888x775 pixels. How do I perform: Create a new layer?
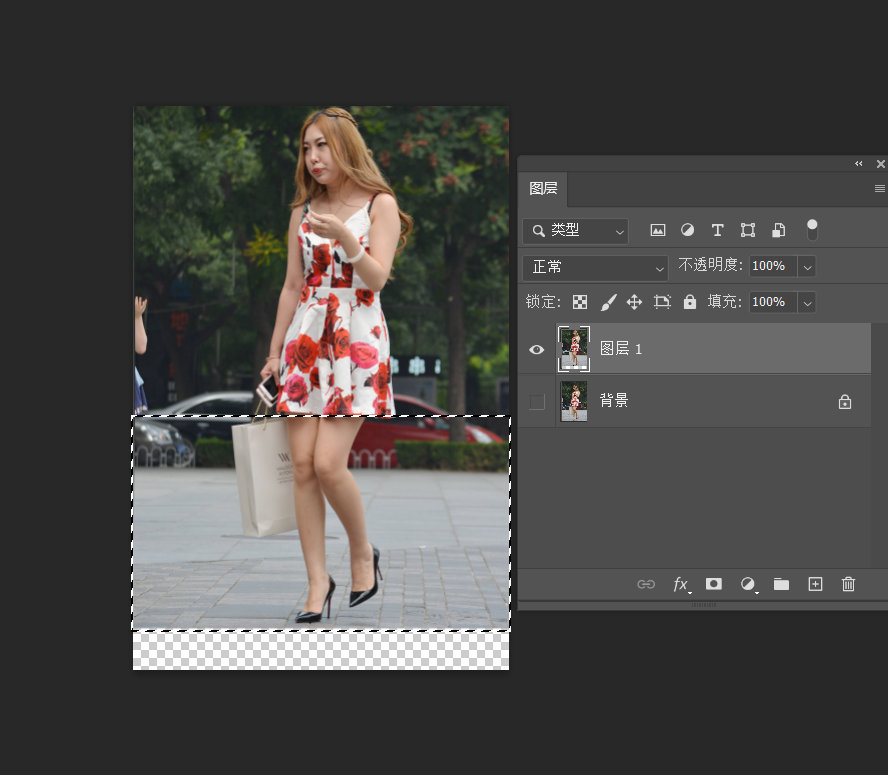pyautogui.click(x=815, y=584)
